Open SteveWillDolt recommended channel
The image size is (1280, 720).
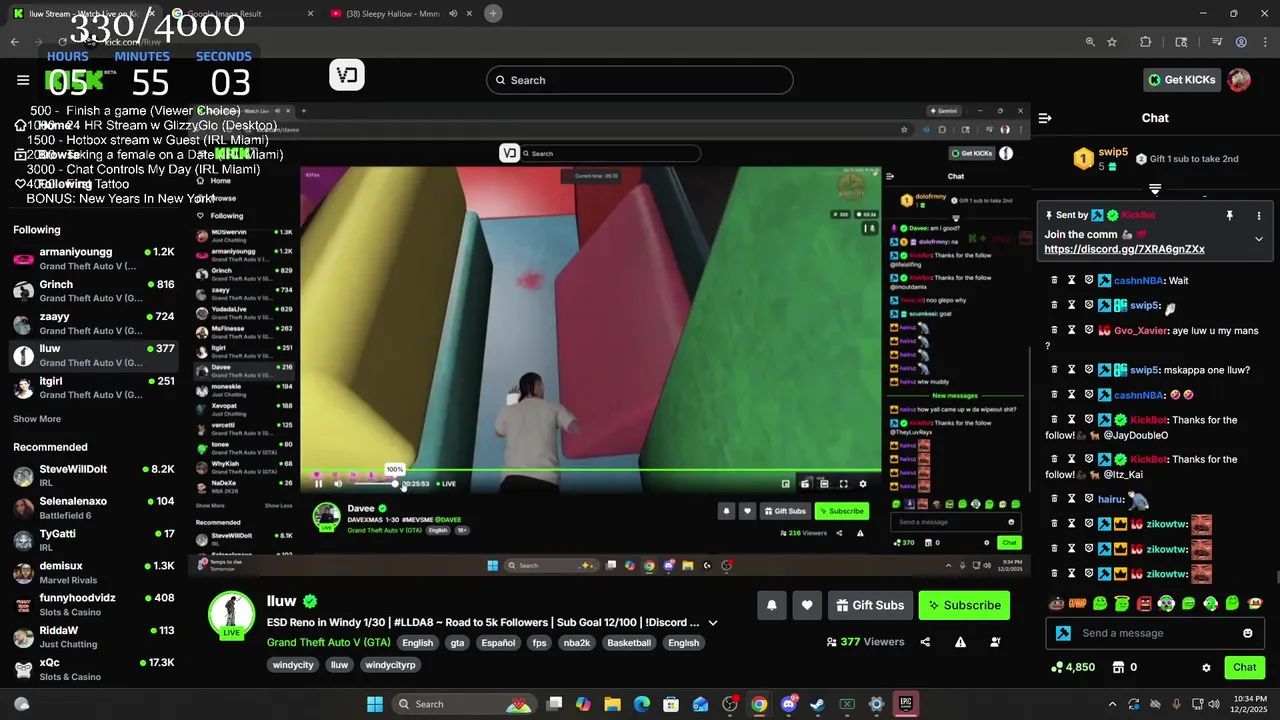click(93, 476)
